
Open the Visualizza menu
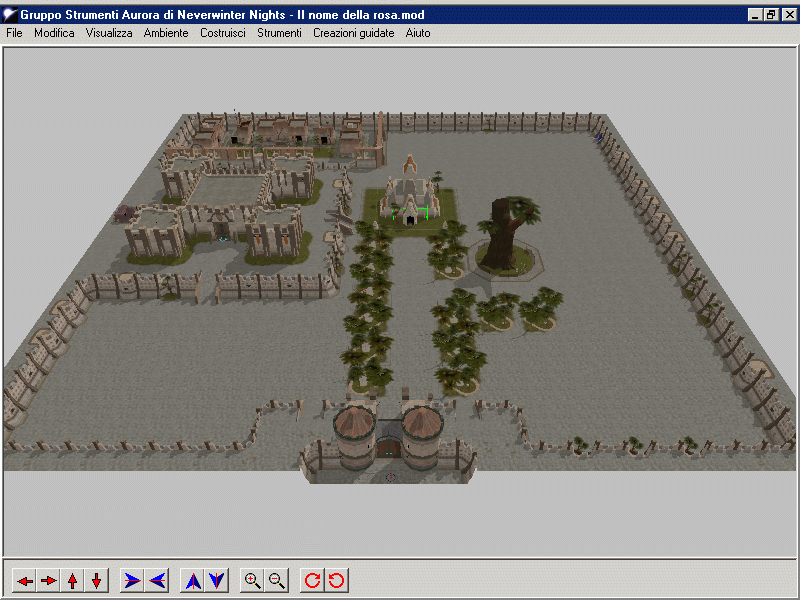coord(109,33)
